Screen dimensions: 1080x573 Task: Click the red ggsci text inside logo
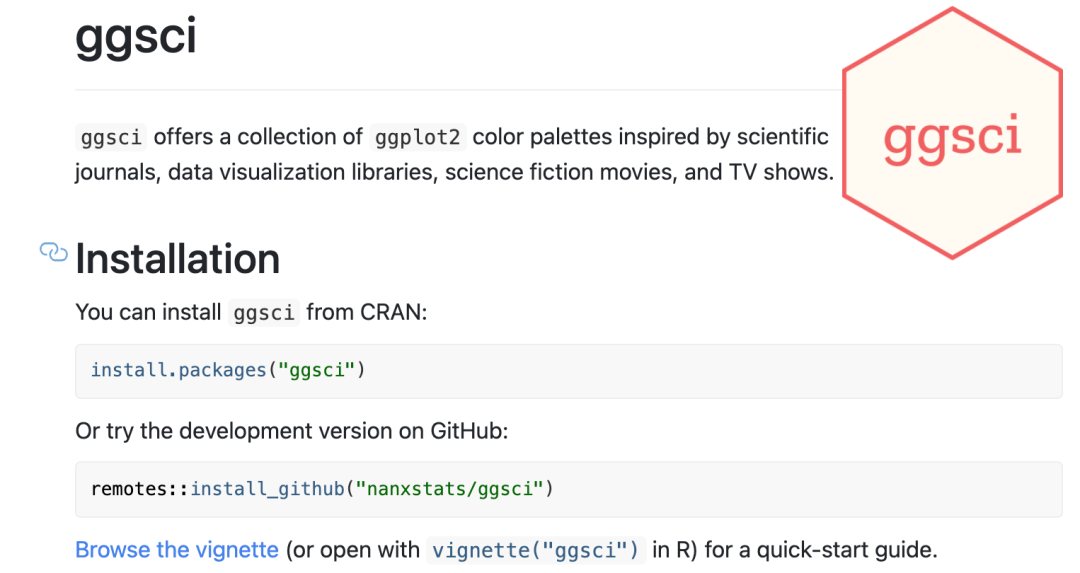point(953,138)
